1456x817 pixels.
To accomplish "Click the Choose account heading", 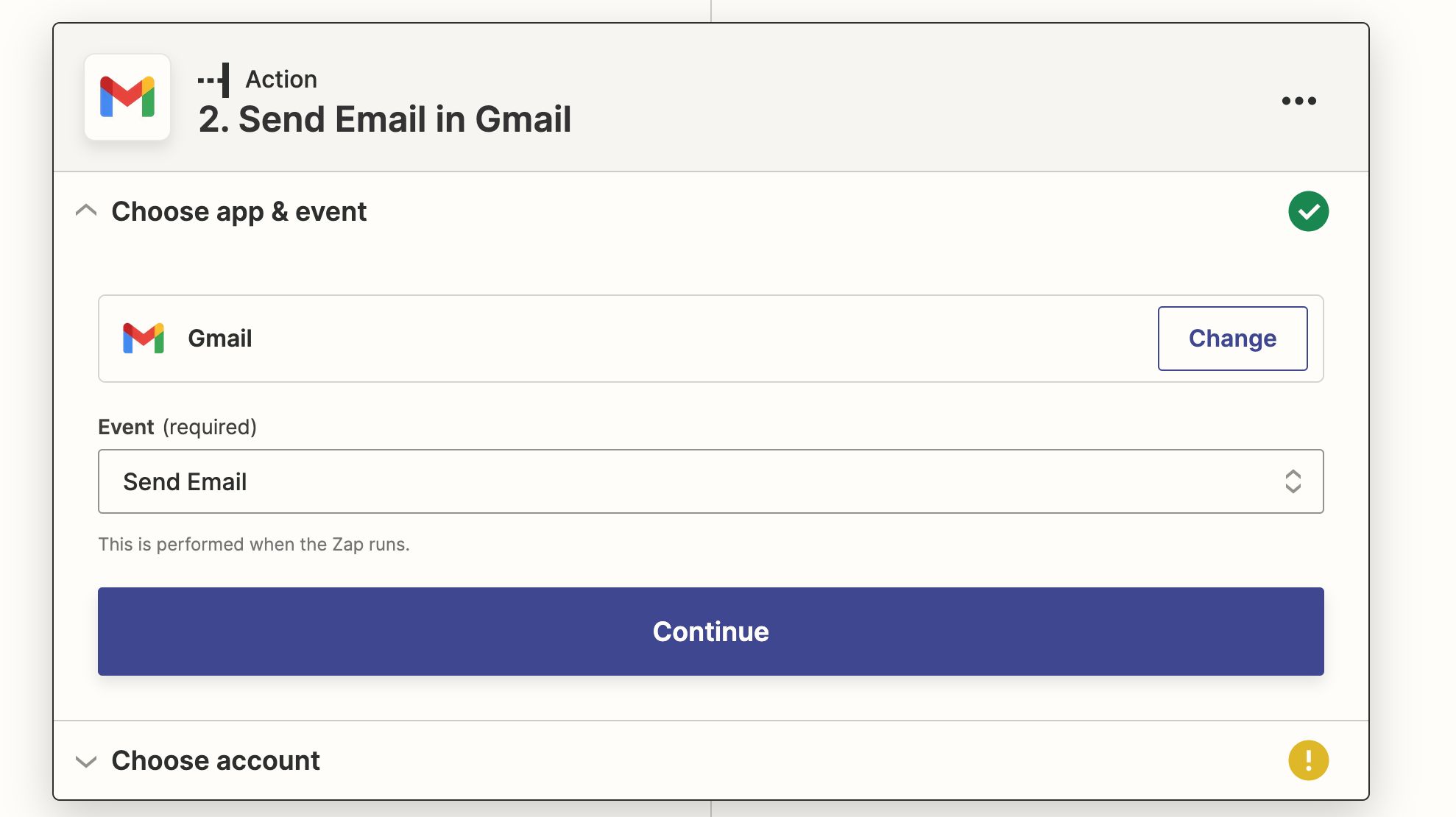I will point(216,760).
